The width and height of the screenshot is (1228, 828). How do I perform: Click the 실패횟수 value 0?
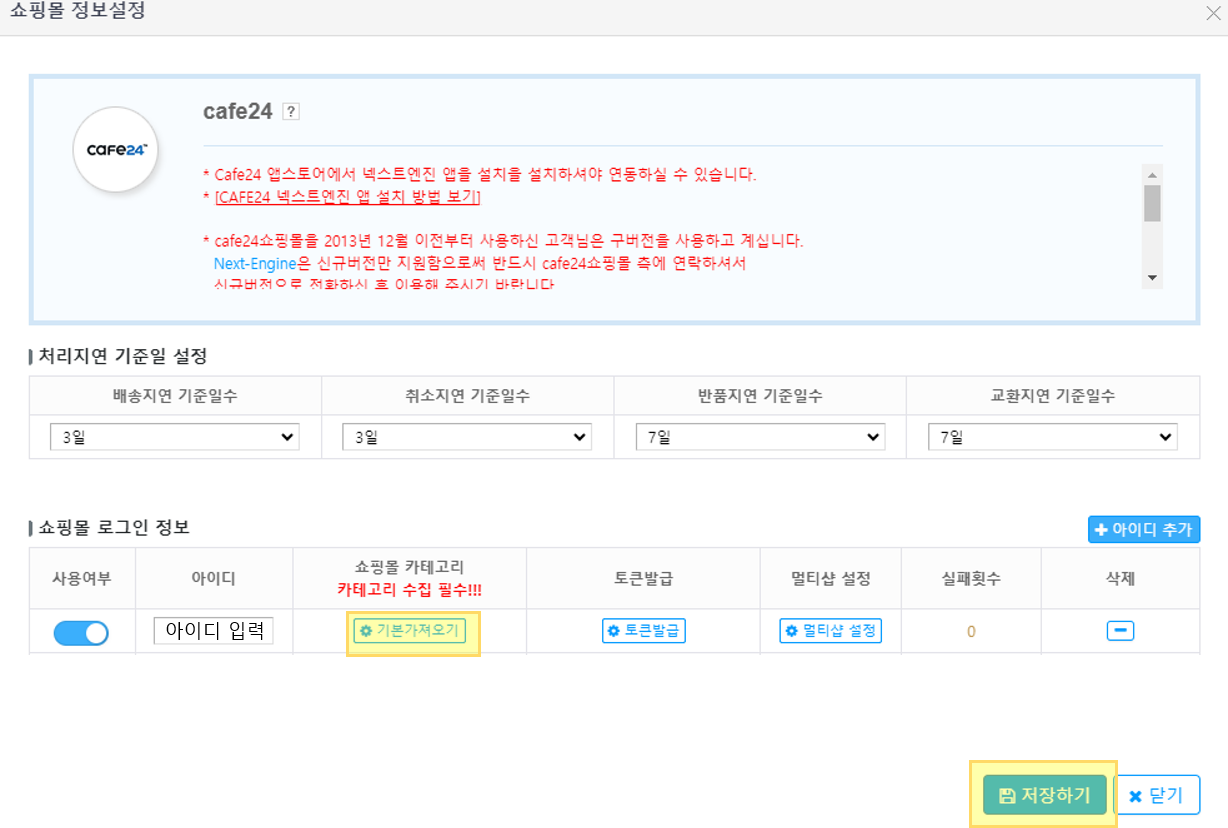tap(971, 632)
